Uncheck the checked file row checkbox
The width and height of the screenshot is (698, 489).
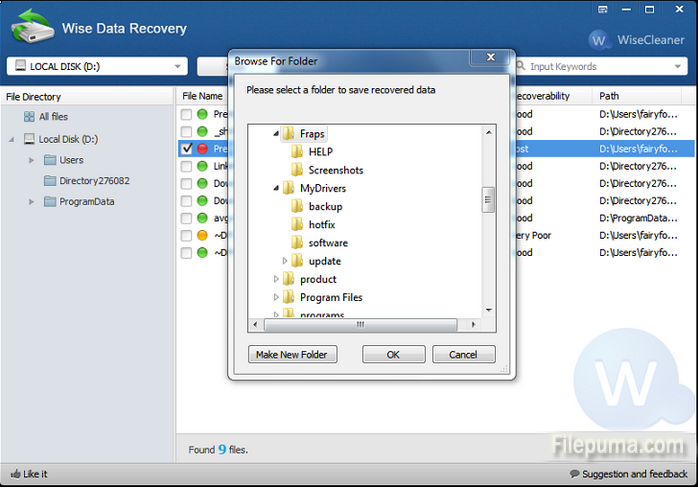(187, 149)
